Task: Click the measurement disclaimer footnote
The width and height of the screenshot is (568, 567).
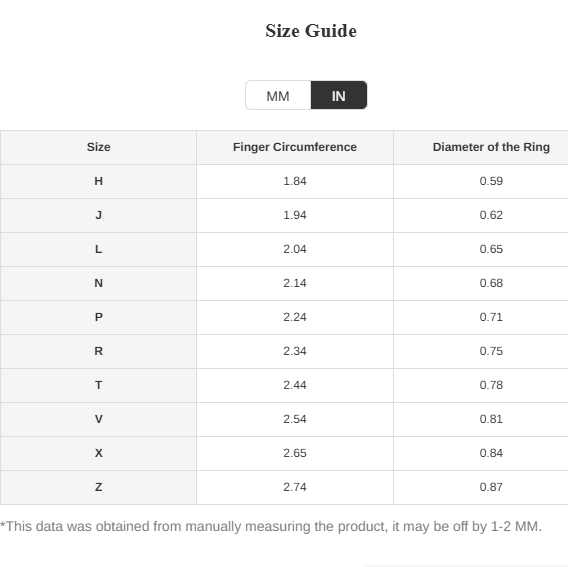Action: point(271,526)
